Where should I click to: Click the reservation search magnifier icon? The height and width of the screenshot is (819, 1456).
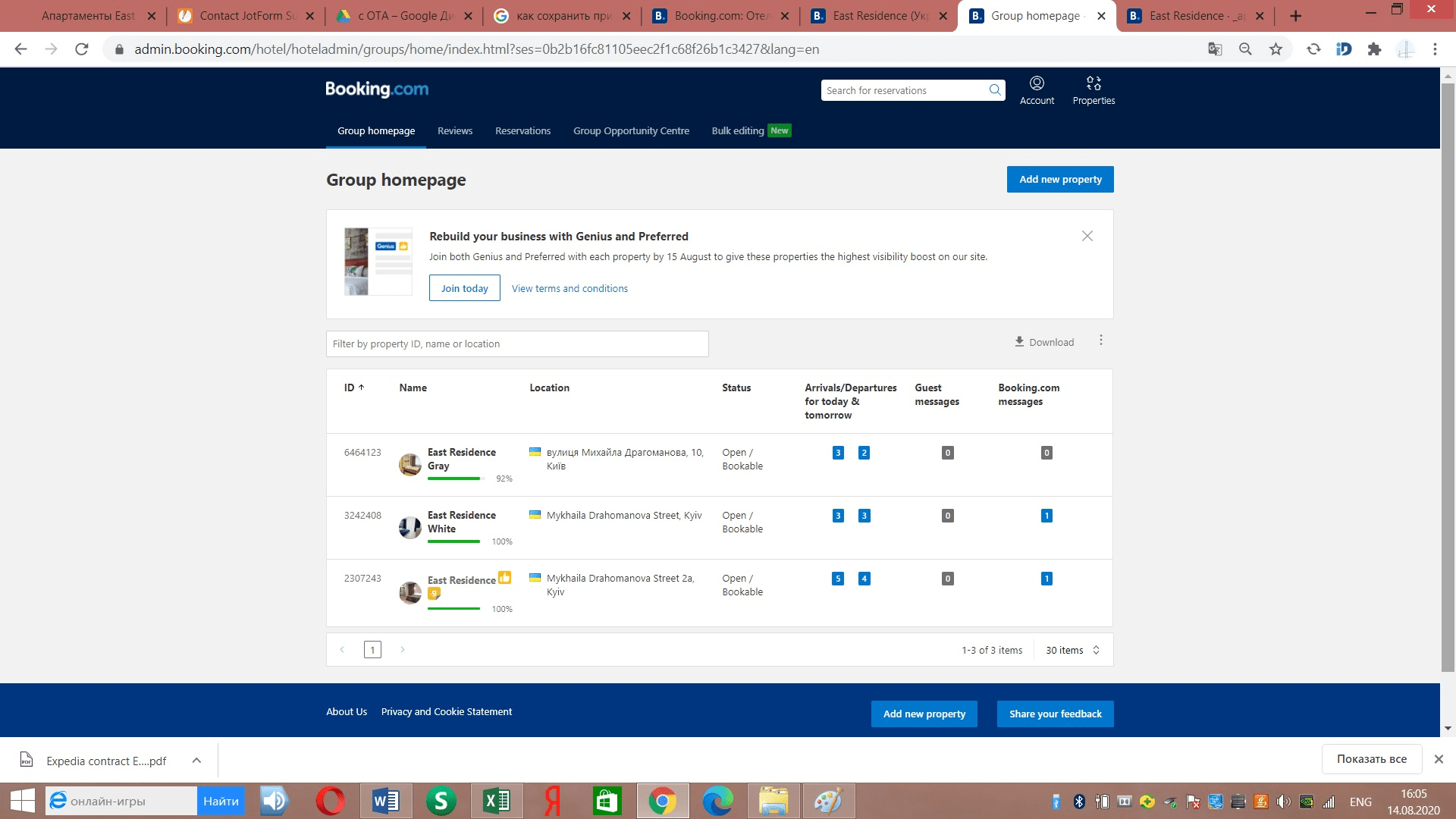tap(995, 90)
